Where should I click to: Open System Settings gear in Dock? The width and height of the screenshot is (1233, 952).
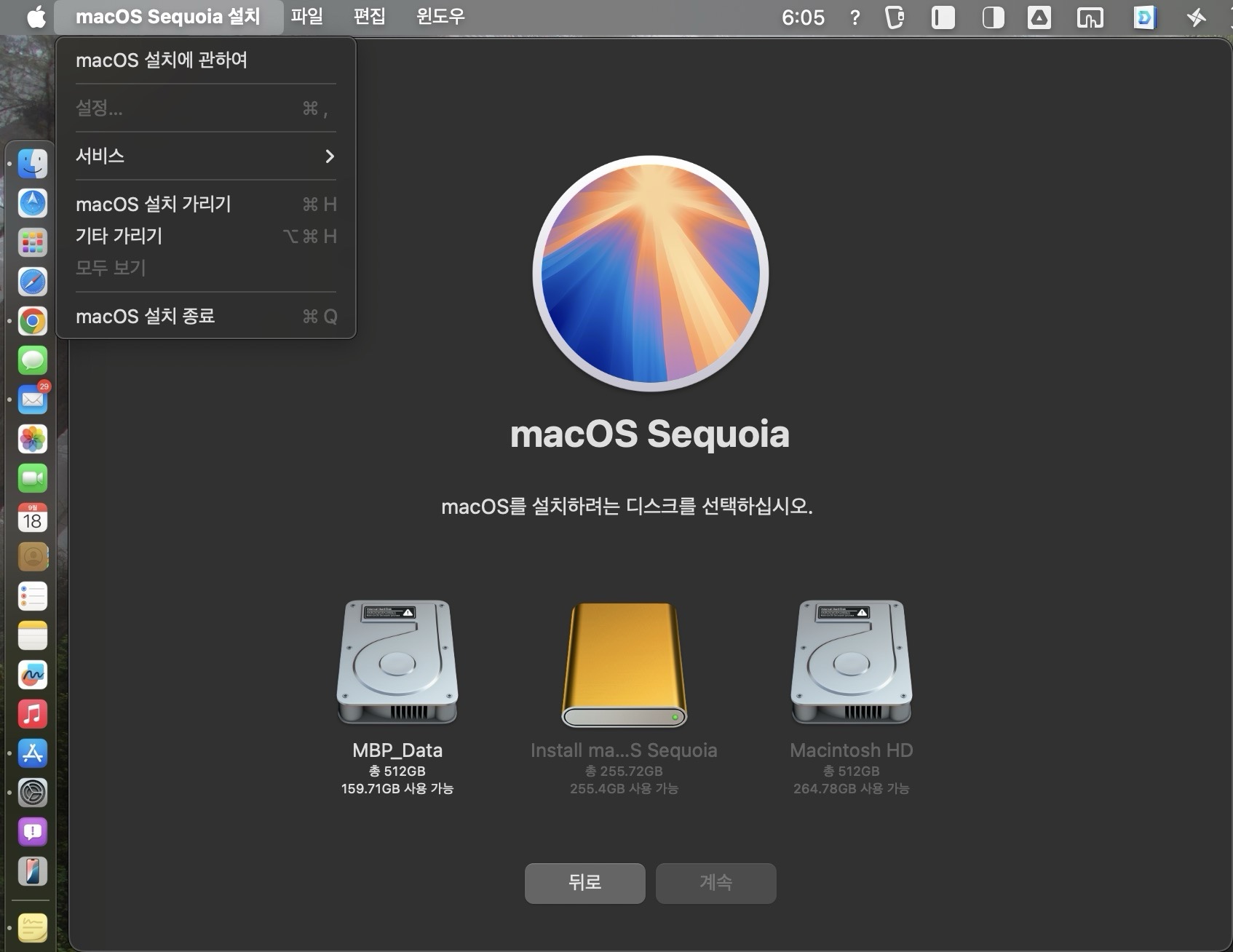(x=33, y=793)
